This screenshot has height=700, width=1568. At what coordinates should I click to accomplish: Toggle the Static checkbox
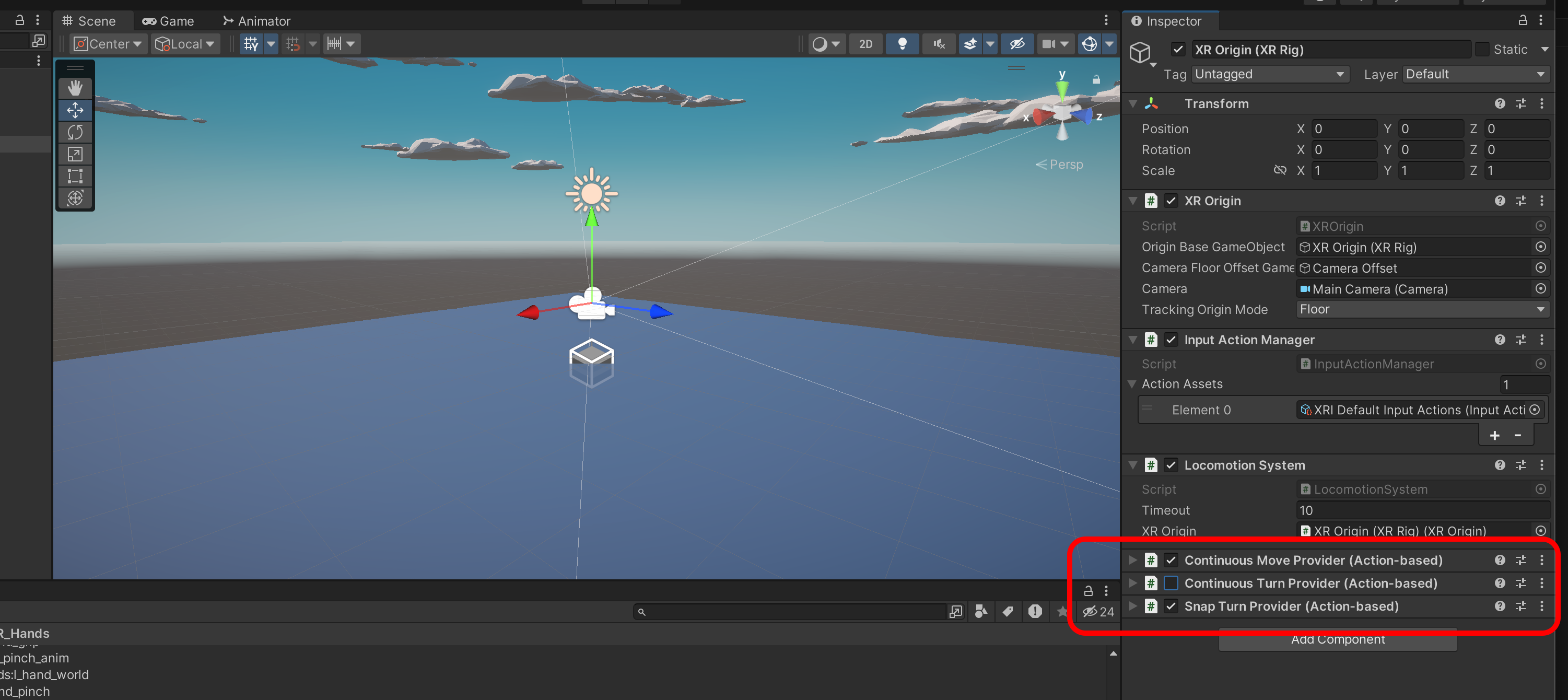click(x=1482, y=49)
